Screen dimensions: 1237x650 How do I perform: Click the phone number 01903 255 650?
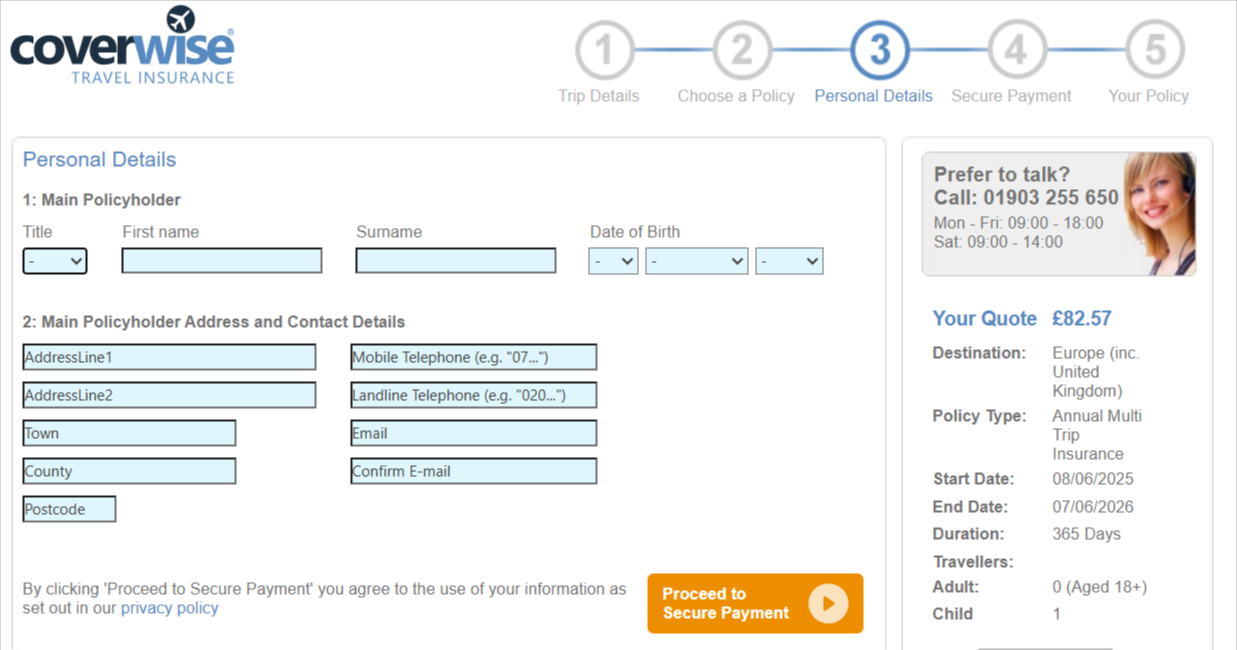click(x=1050, y=198)
